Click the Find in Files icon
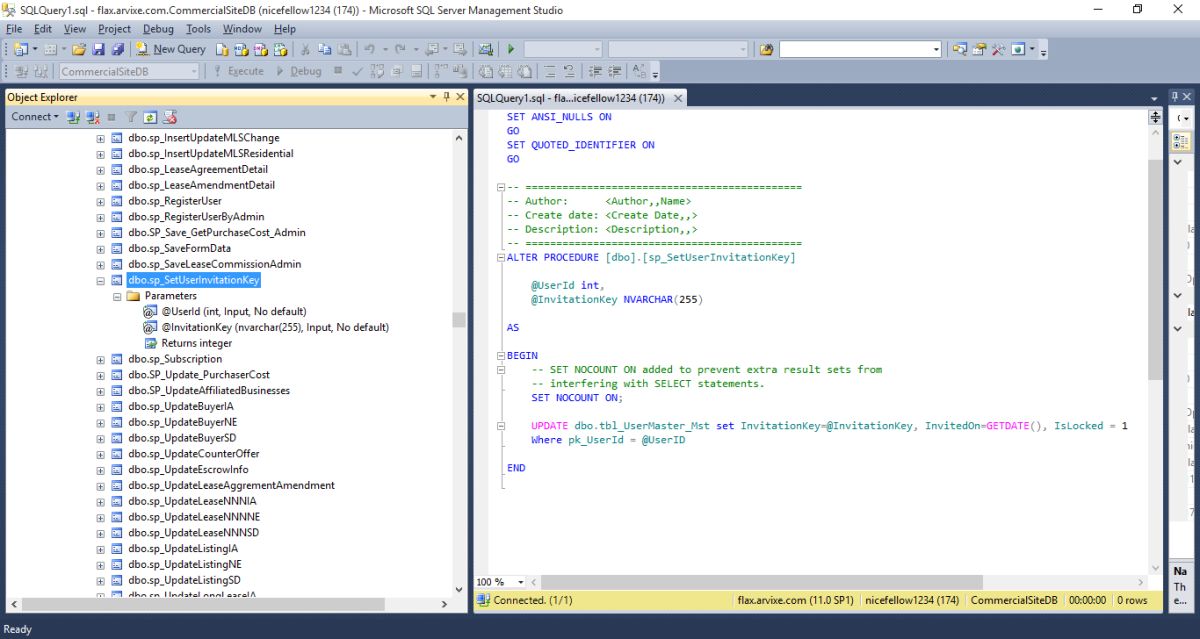The height and width of the screenshot is (639, 1200). click(x=766, y=49)
